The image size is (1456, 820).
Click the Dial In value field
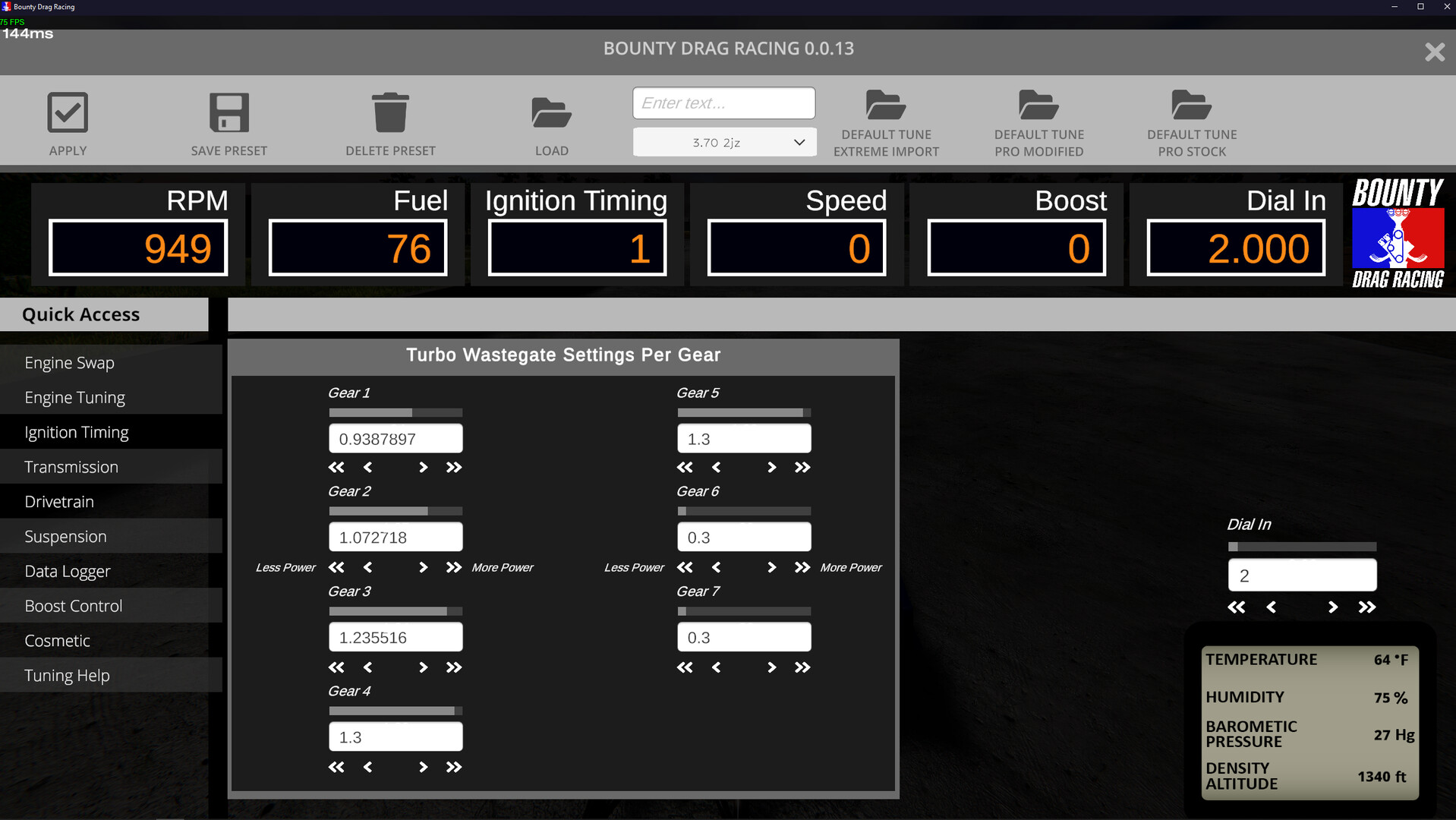click(x=1301, y=575)
